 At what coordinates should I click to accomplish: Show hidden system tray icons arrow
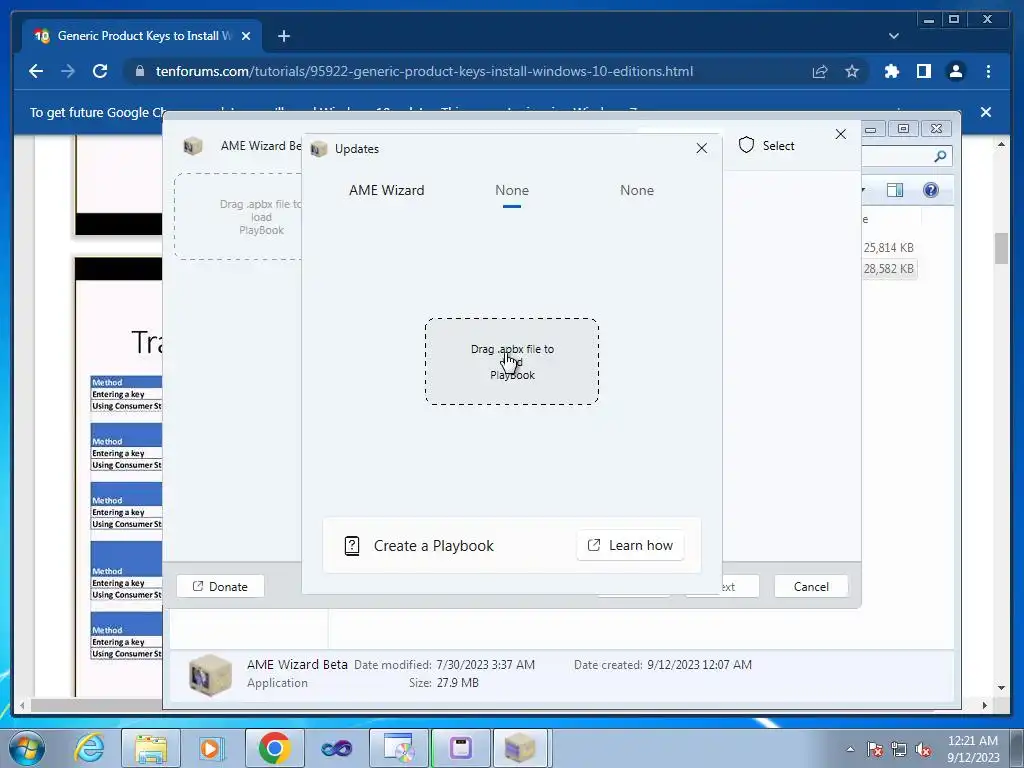850,749
